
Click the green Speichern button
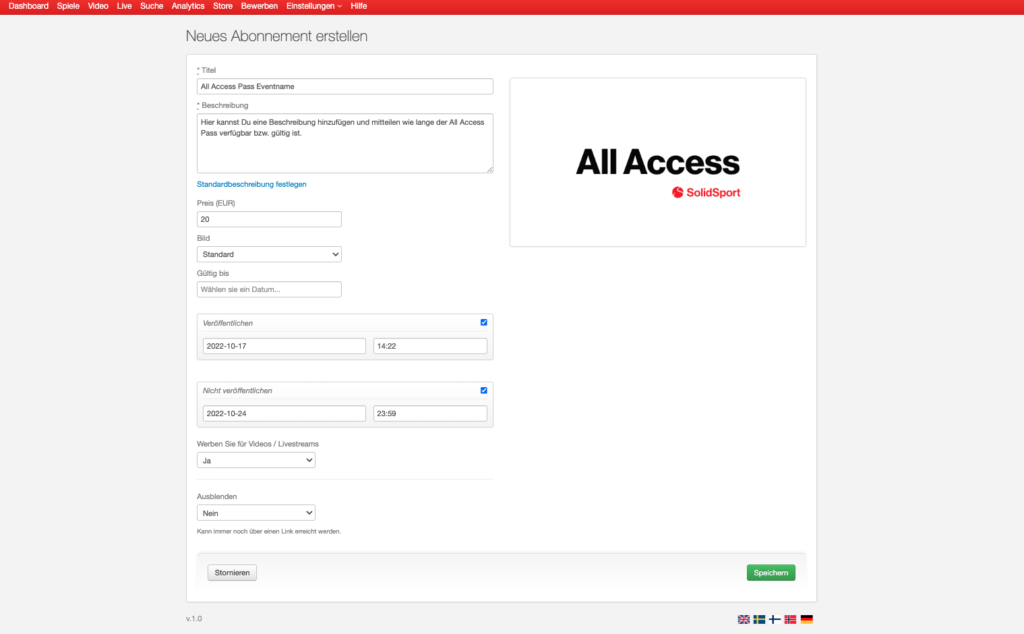tap(770, 573)
